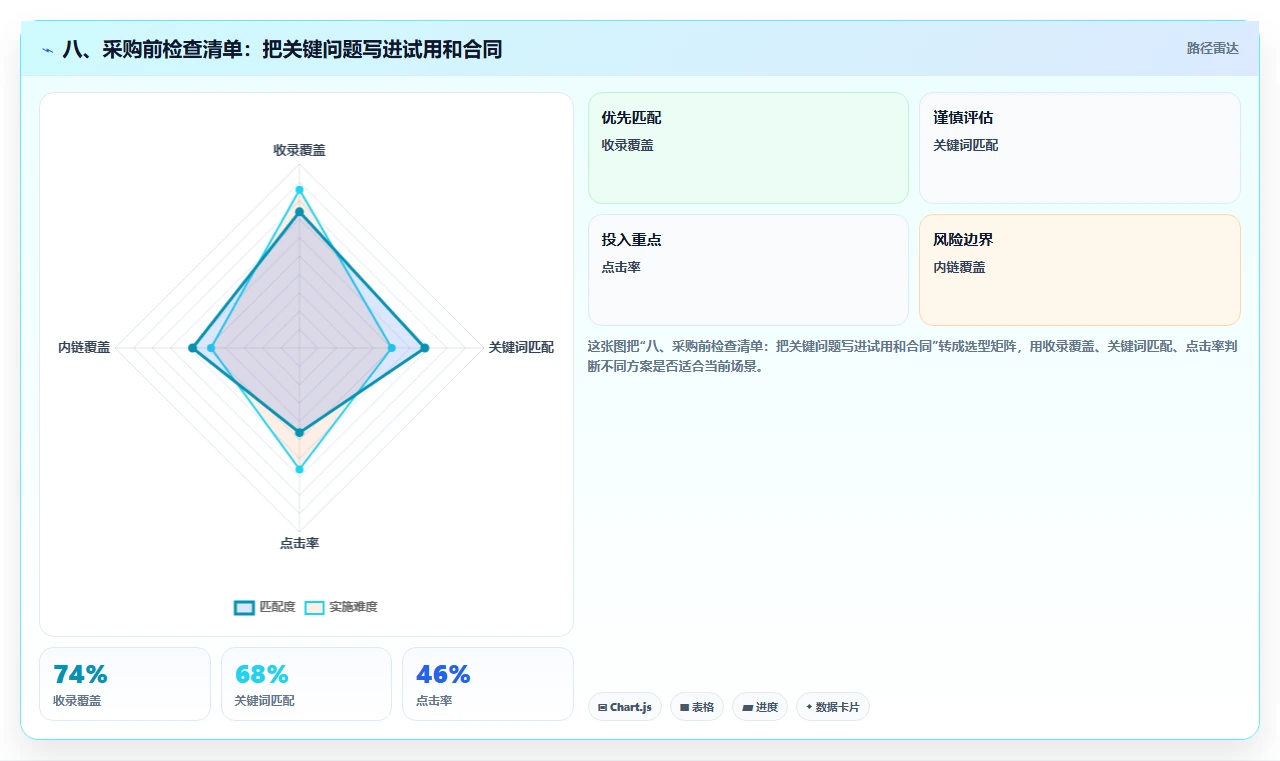Click the 匹配度 legend color box
This screenshot has width=1280, height=761.
(244, 607)
